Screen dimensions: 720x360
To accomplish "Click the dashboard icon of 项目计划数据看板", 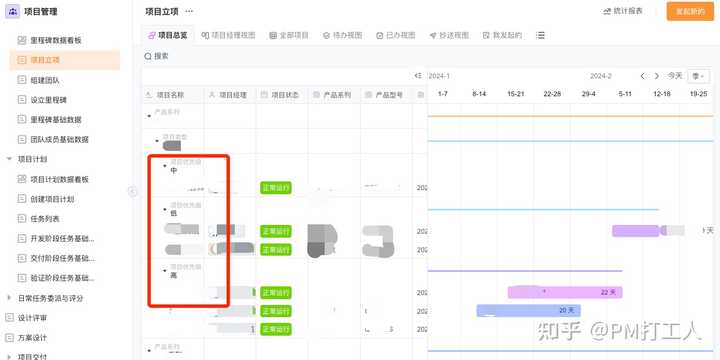I will [x=22, y=179].
